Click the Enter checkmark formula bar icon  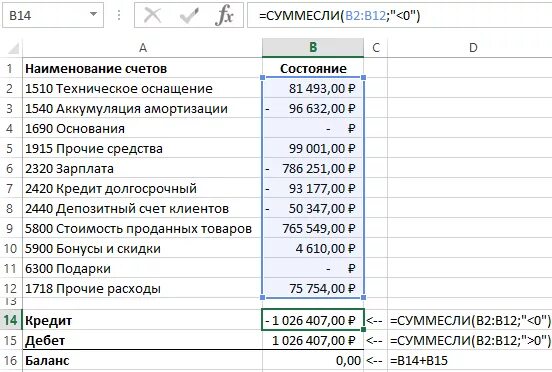tap(189, 15)
